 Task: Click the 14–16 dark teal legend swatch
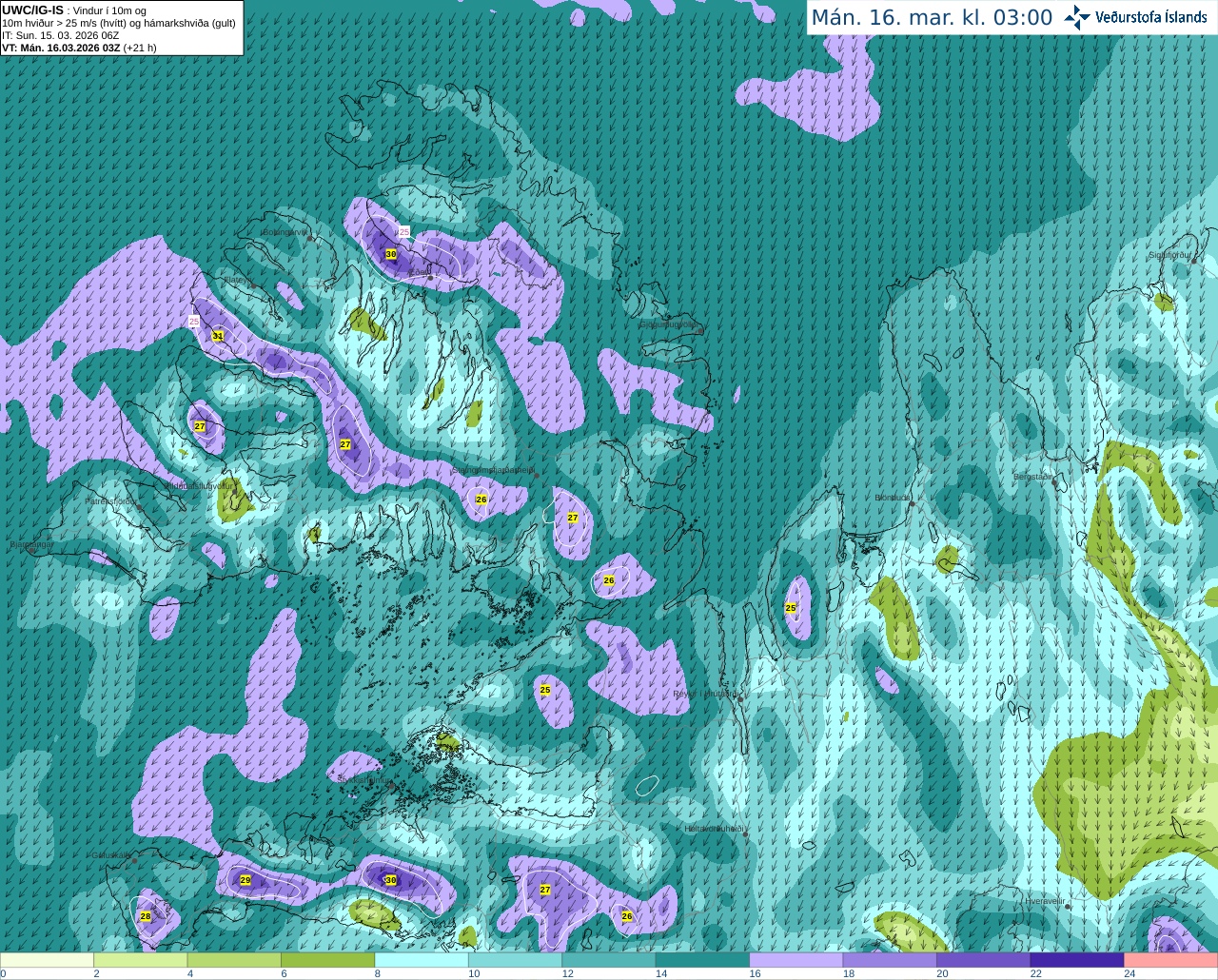703,960
